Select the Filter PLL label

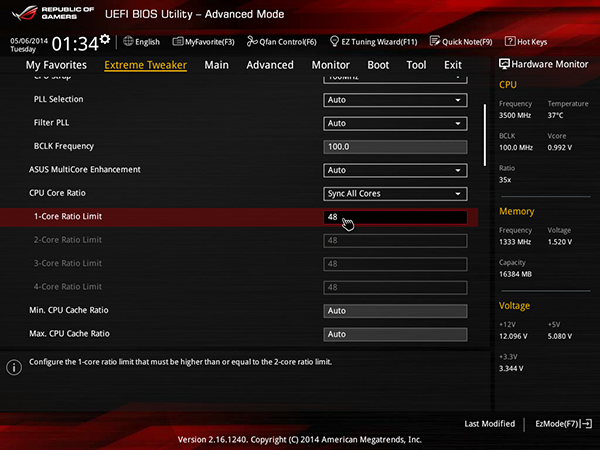51,122
